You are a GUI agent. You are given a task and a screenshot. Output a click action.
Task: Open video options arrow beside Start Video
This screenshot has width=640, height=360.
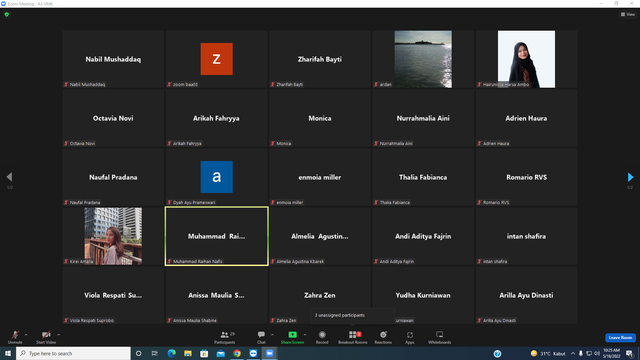(x=58, y=335)
